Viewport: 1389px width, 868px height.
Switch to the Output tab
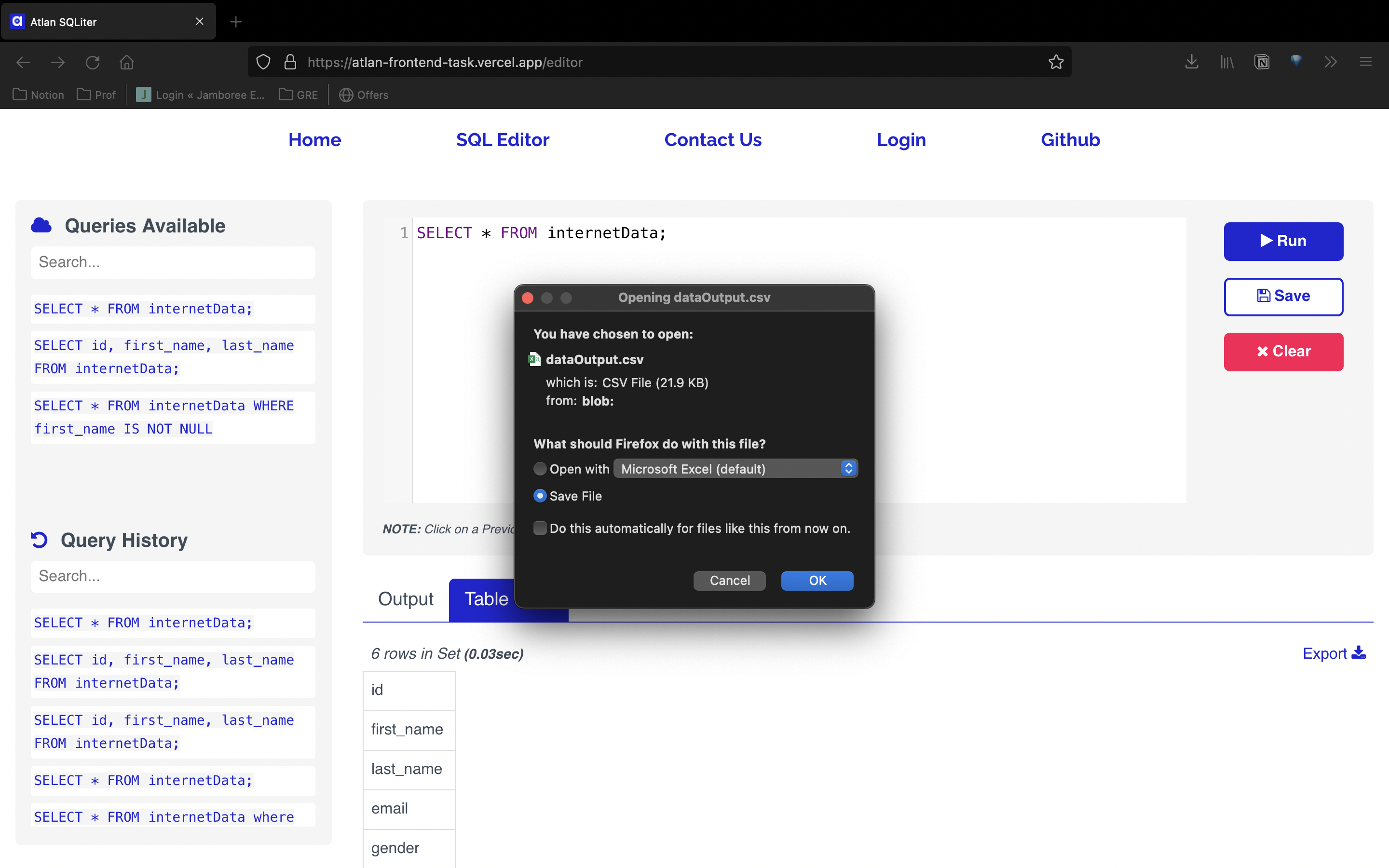[405, 599]
